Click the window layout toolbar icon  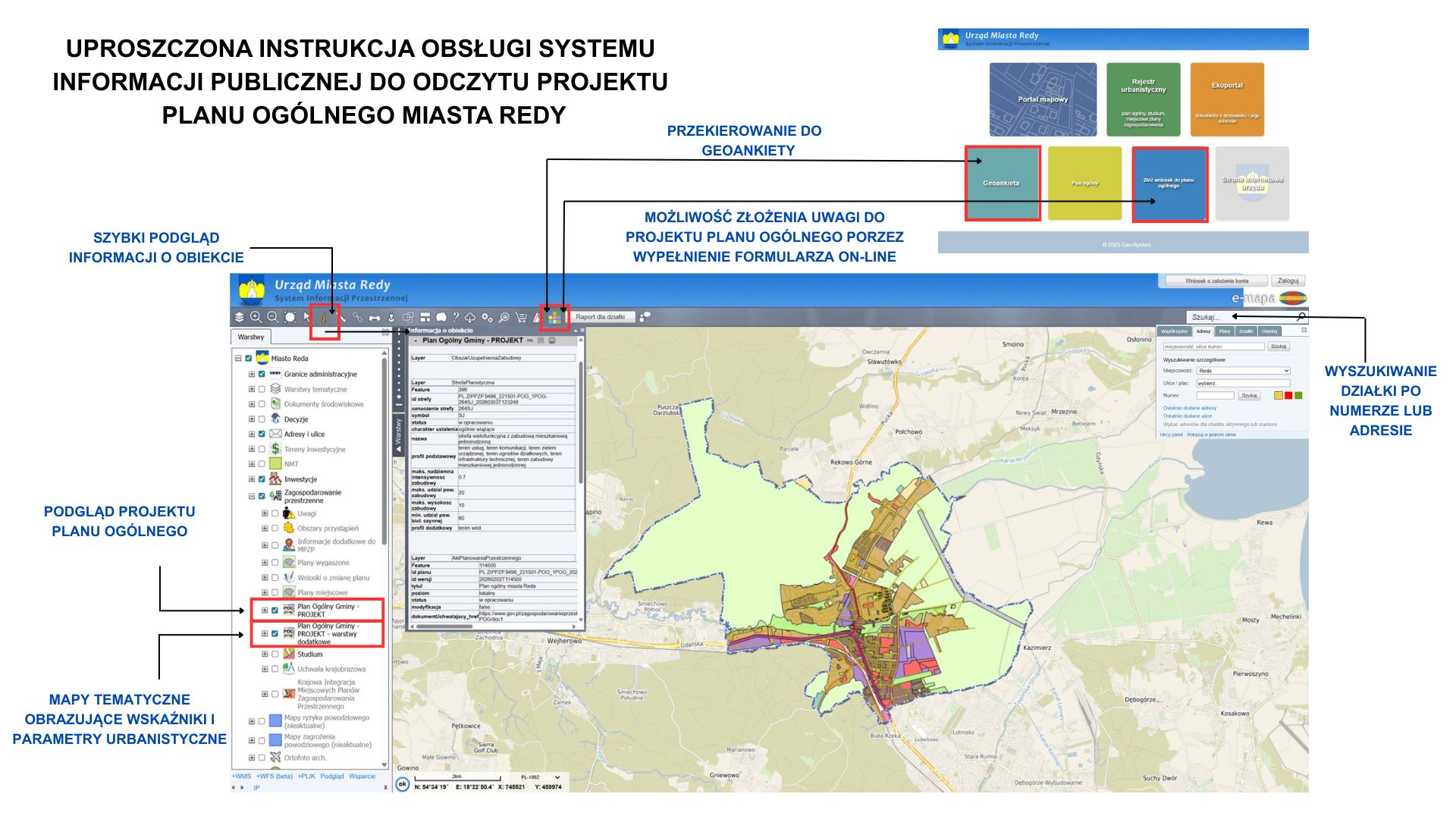point(425,317)
